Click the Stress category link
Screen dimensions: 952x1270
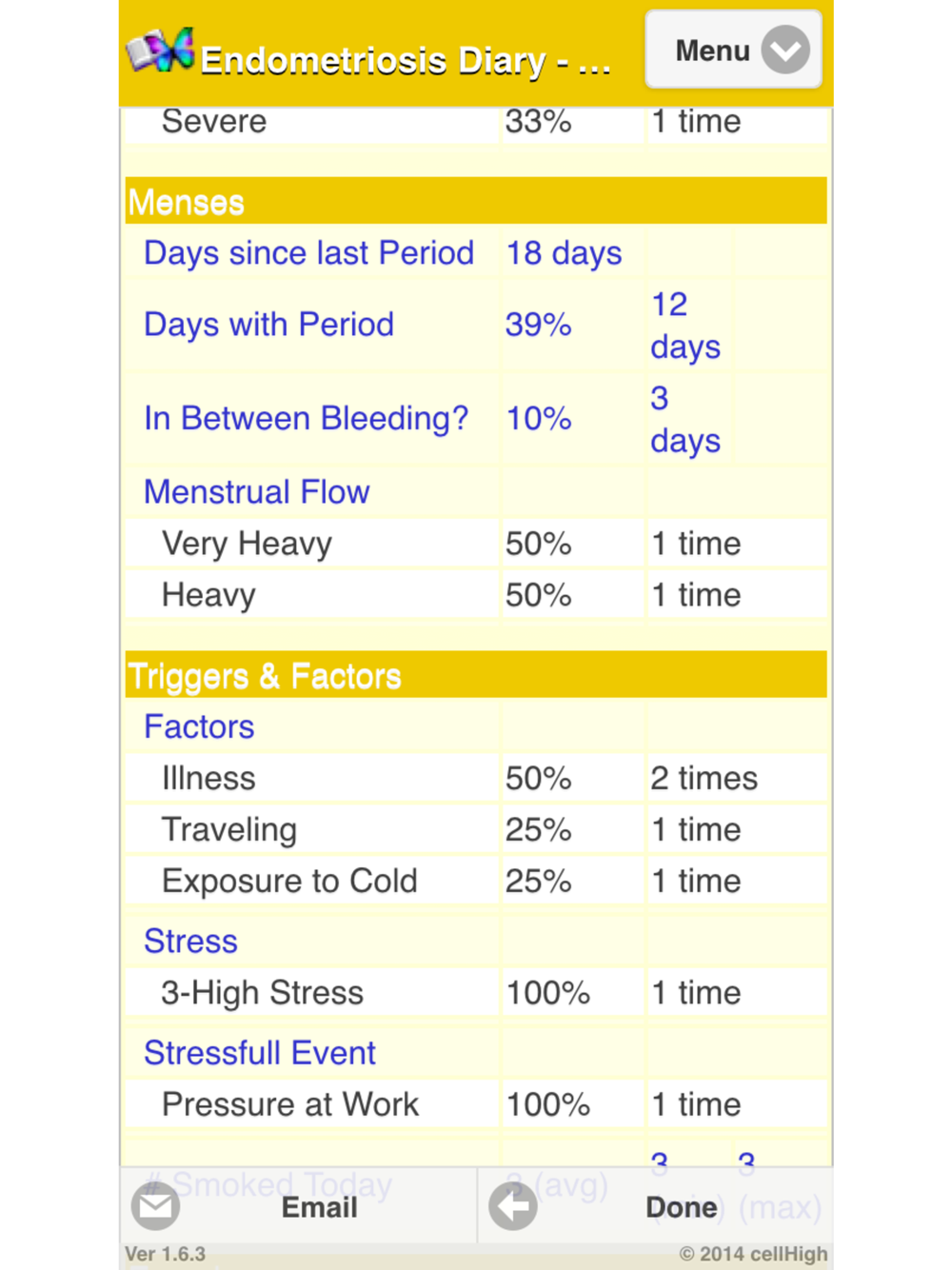pos(190,942)
